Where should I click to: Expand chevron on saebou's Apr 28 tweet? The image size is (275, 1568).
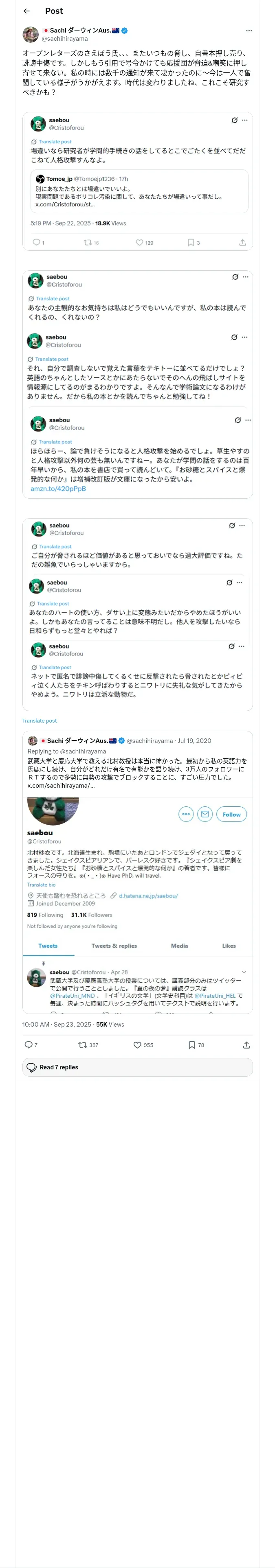(244, 972)
